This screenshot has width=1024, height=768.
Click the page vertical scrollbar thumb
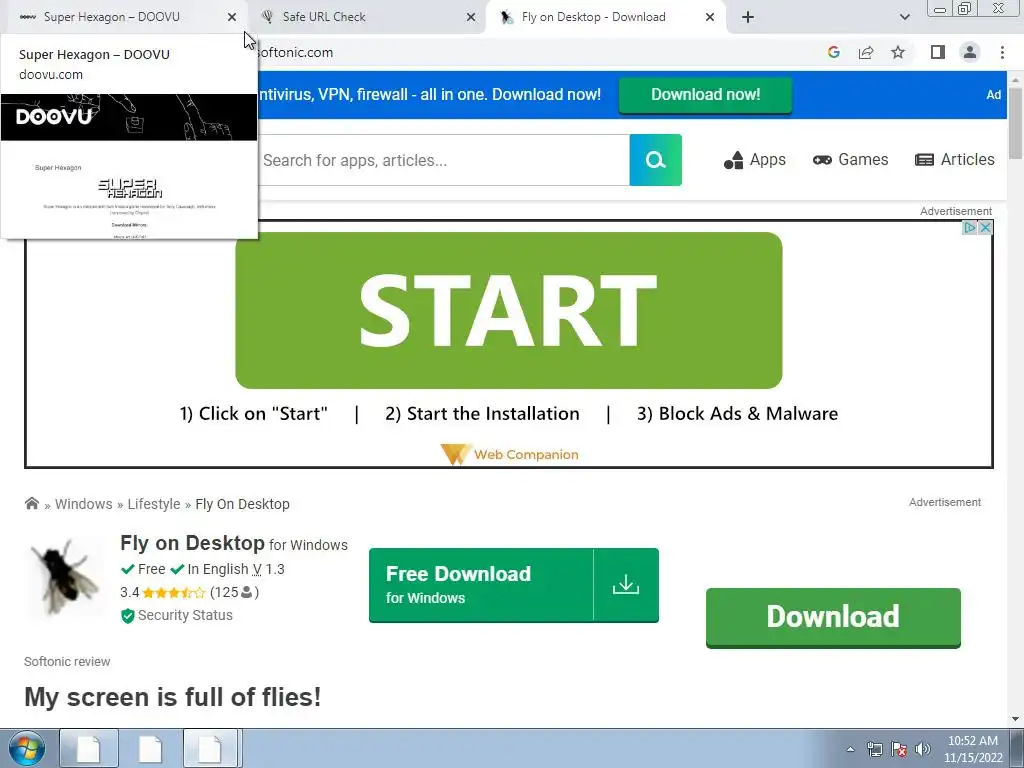coord(1016,122)
